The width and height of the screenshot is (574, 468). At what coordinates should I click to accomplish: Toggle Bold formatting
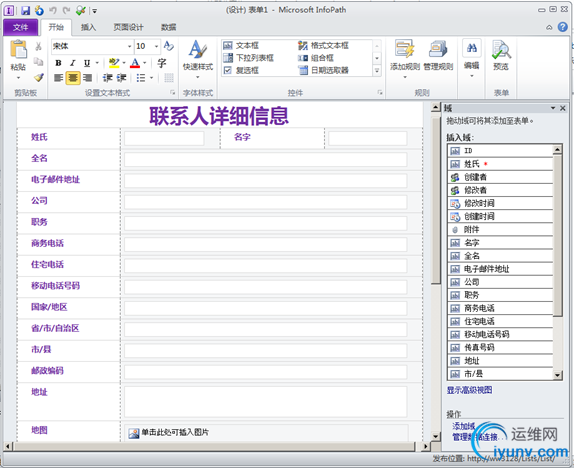58,63
